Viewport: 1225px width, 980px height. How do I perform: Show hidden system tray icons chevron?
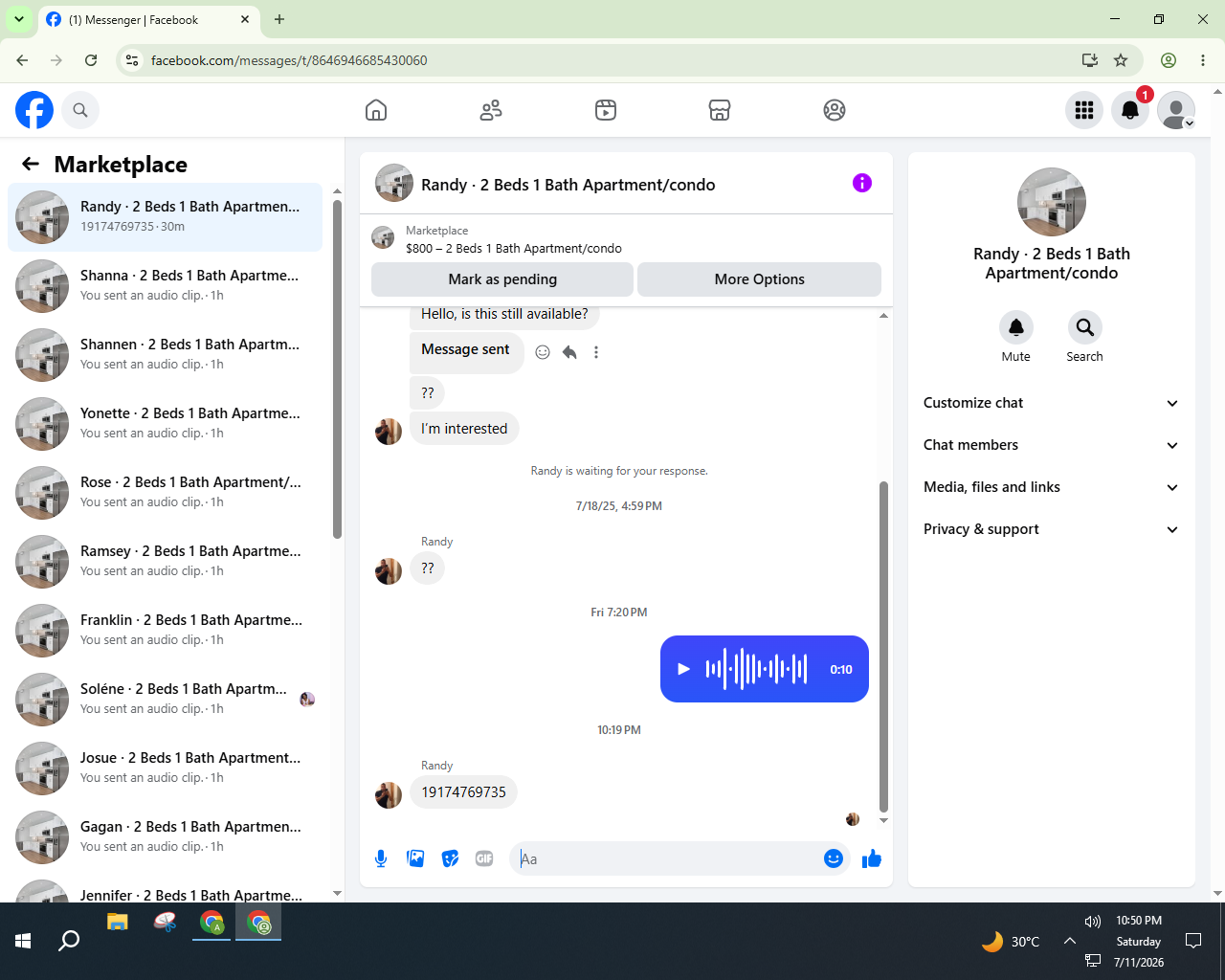coord(1069,941)
